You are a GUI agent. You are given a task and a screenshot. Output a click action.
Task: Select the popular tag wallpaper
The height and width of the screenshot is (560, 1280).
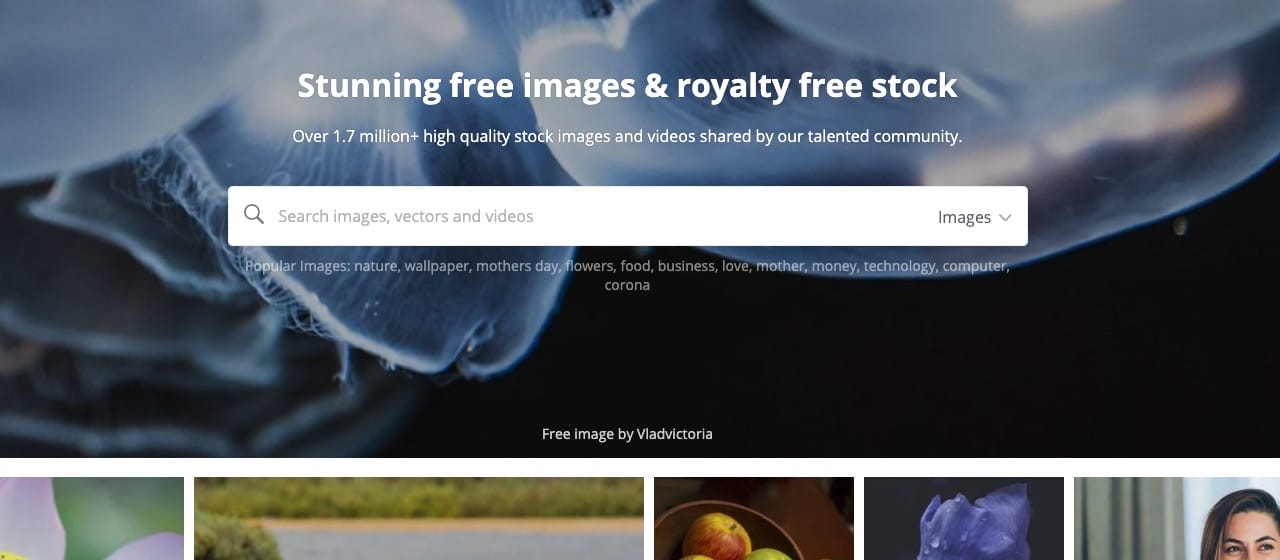[x=438, y=266]
